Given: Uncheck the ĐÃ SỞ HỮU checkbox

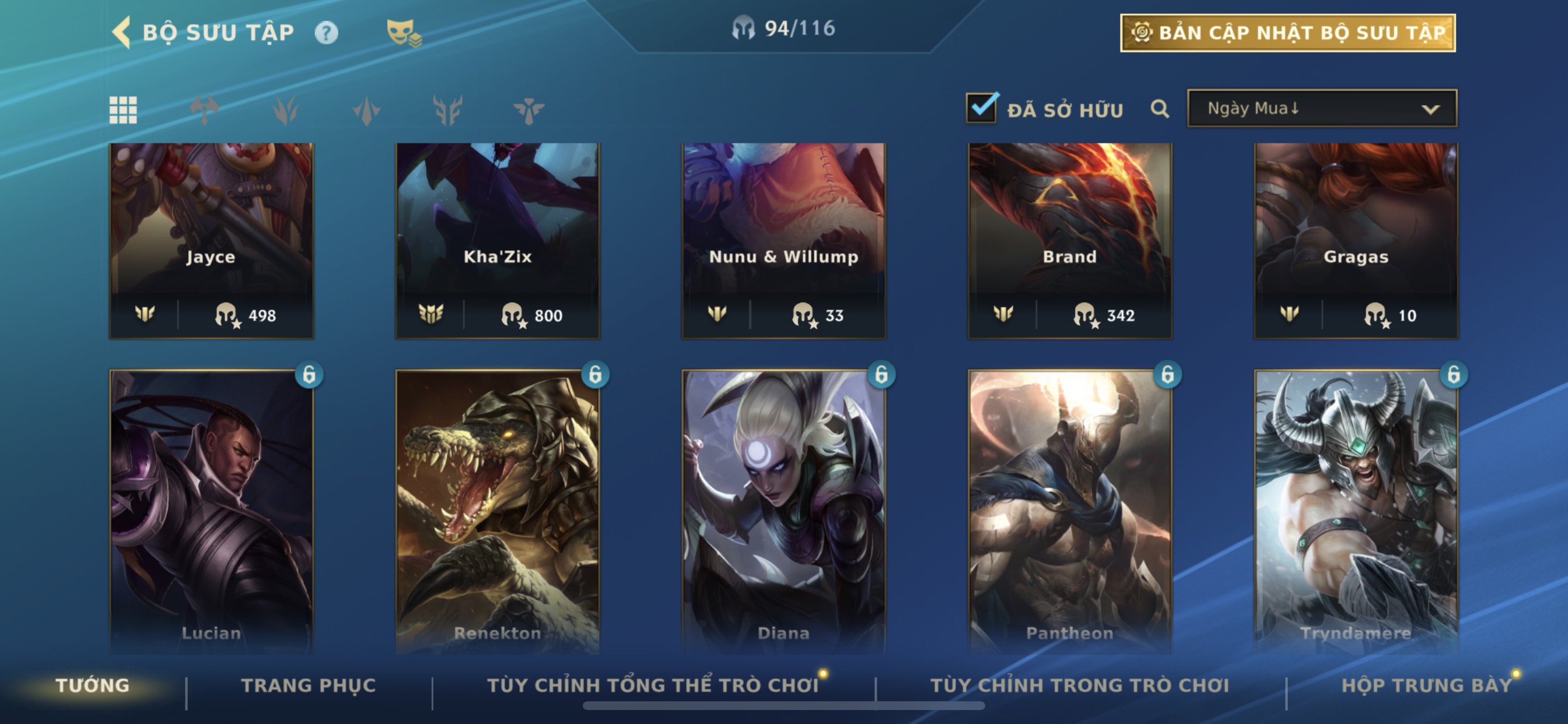Looking at the screenshot, I should pos(981,108).
